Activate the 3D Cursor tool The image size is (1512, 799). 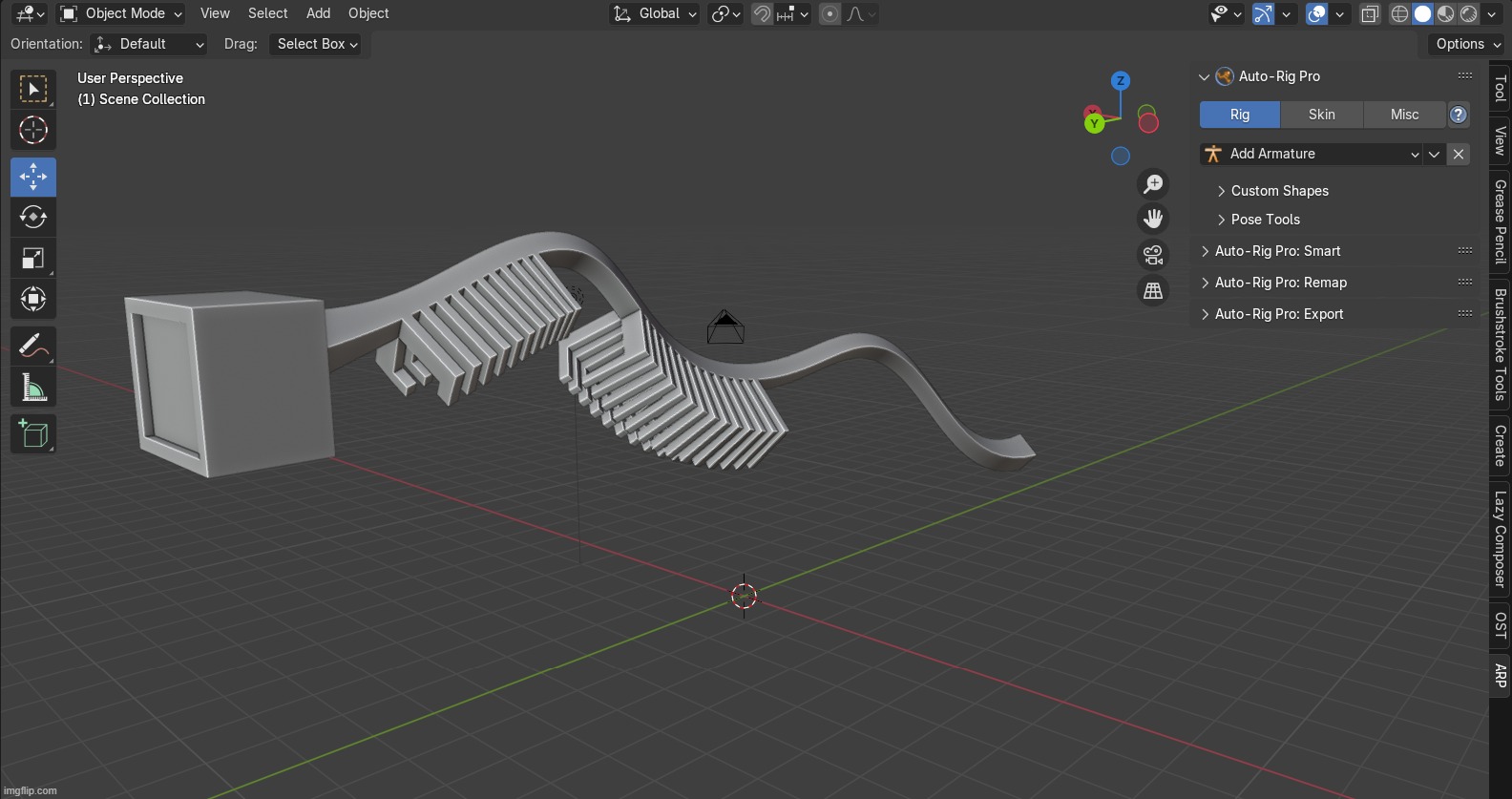click(x=33, y=130)
